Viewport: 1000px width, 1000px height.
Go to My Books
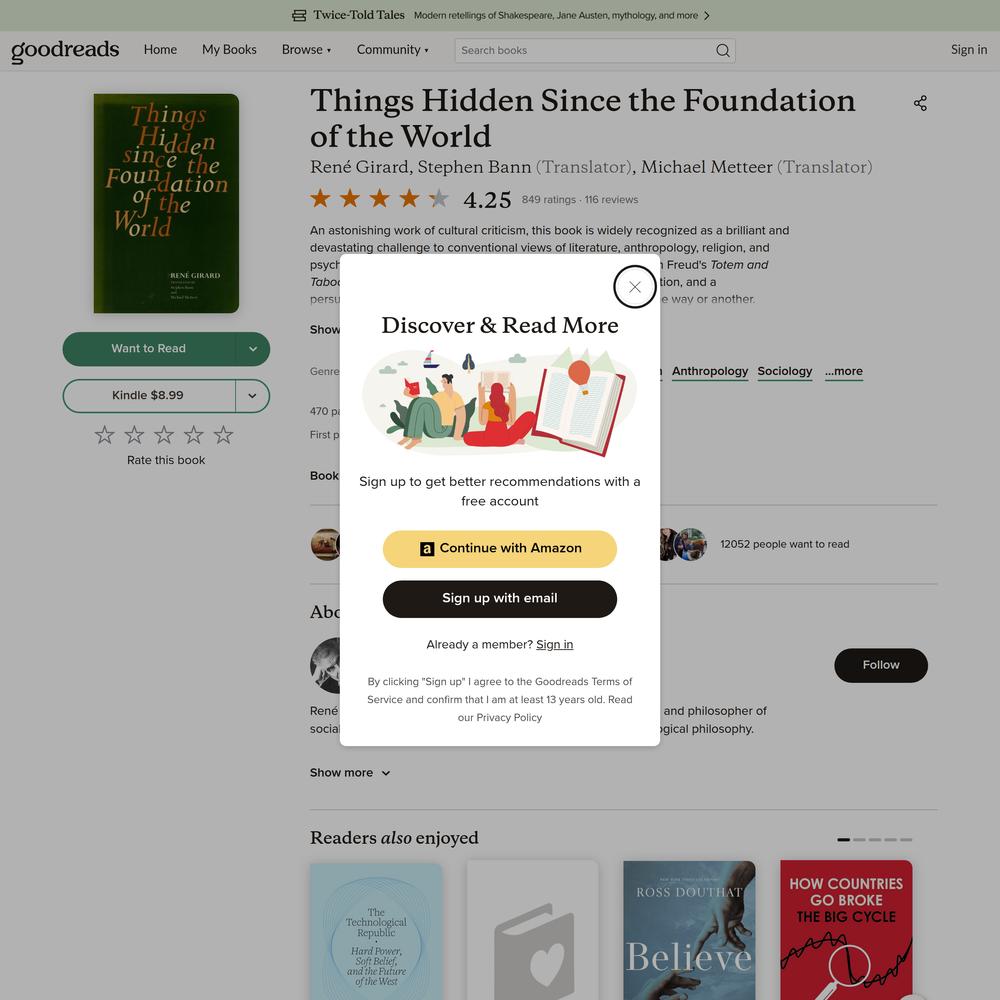tap(229, 50)
